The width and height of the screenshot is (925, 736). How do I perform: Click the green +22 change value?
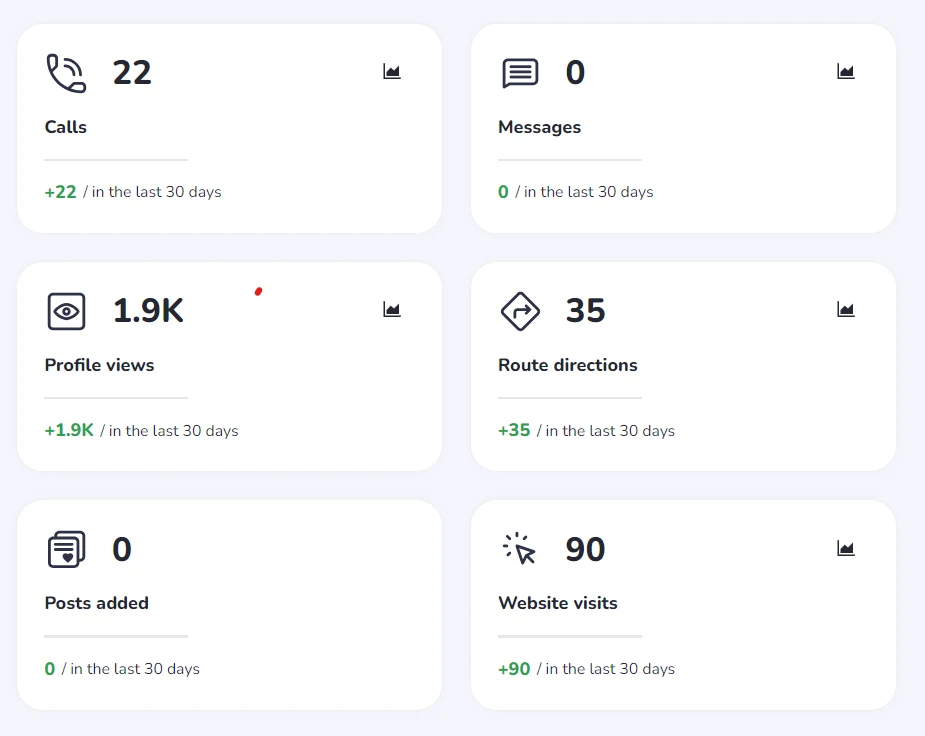tap(61, 192)
